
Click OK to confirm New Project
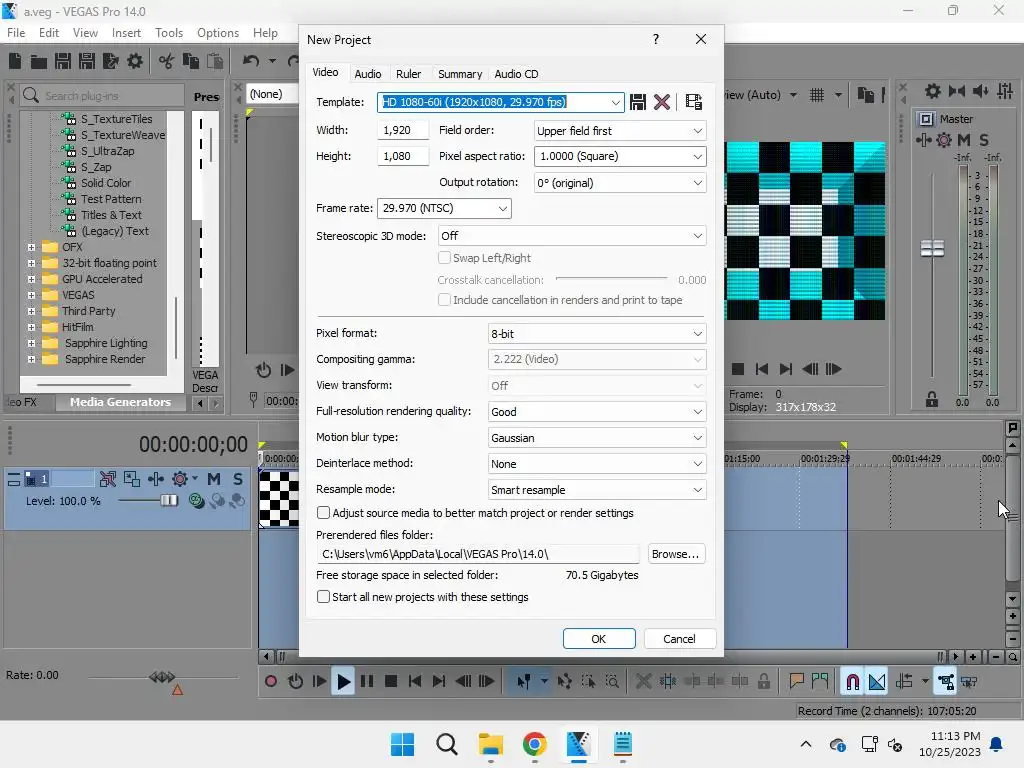point(599,639)
